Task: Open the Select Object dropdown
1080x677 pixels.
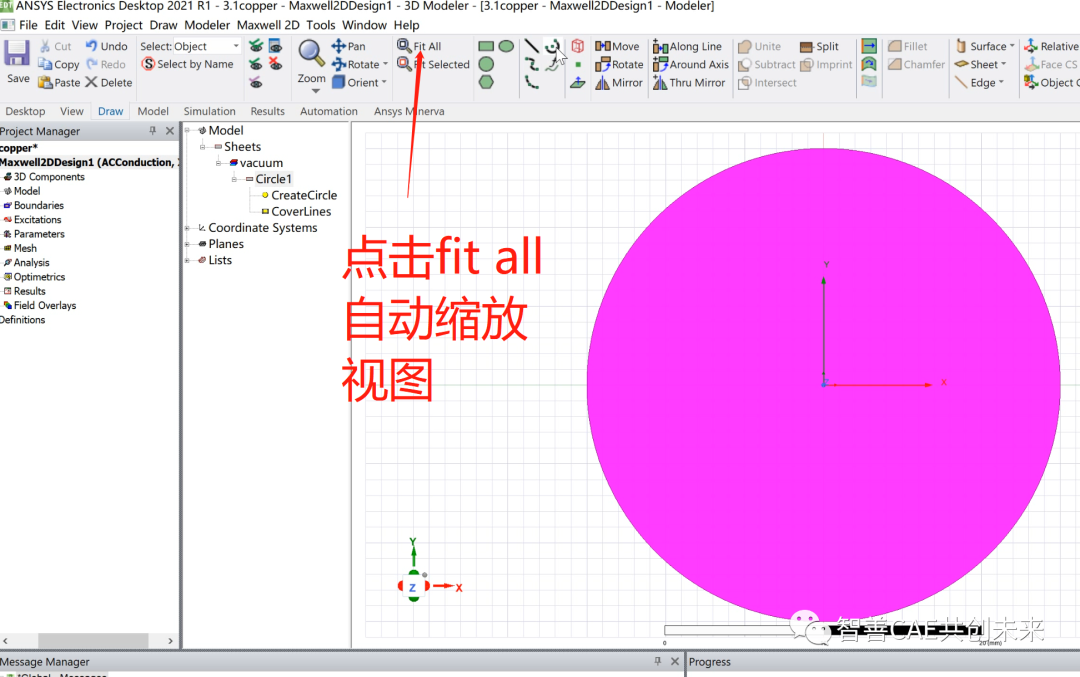Action: click(x=234, y=45)
